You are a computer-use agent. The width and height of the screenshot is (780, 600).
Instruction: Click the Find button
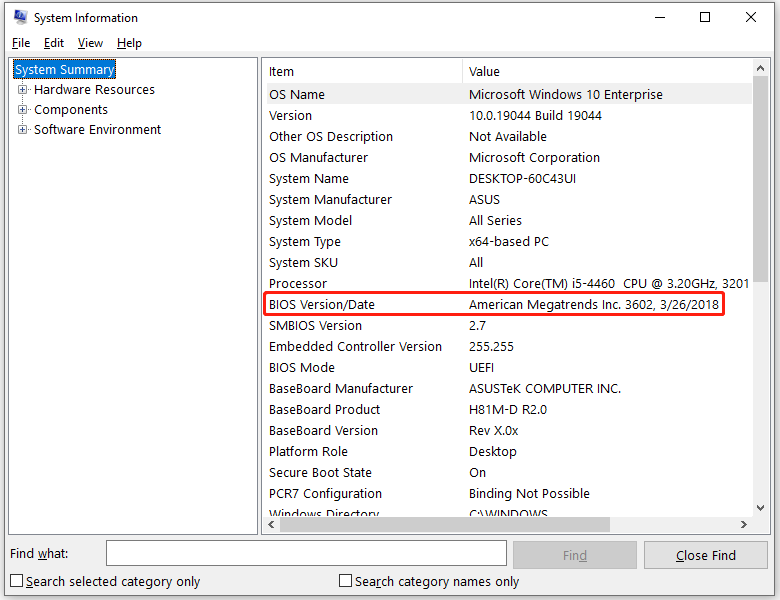point(575,555)
